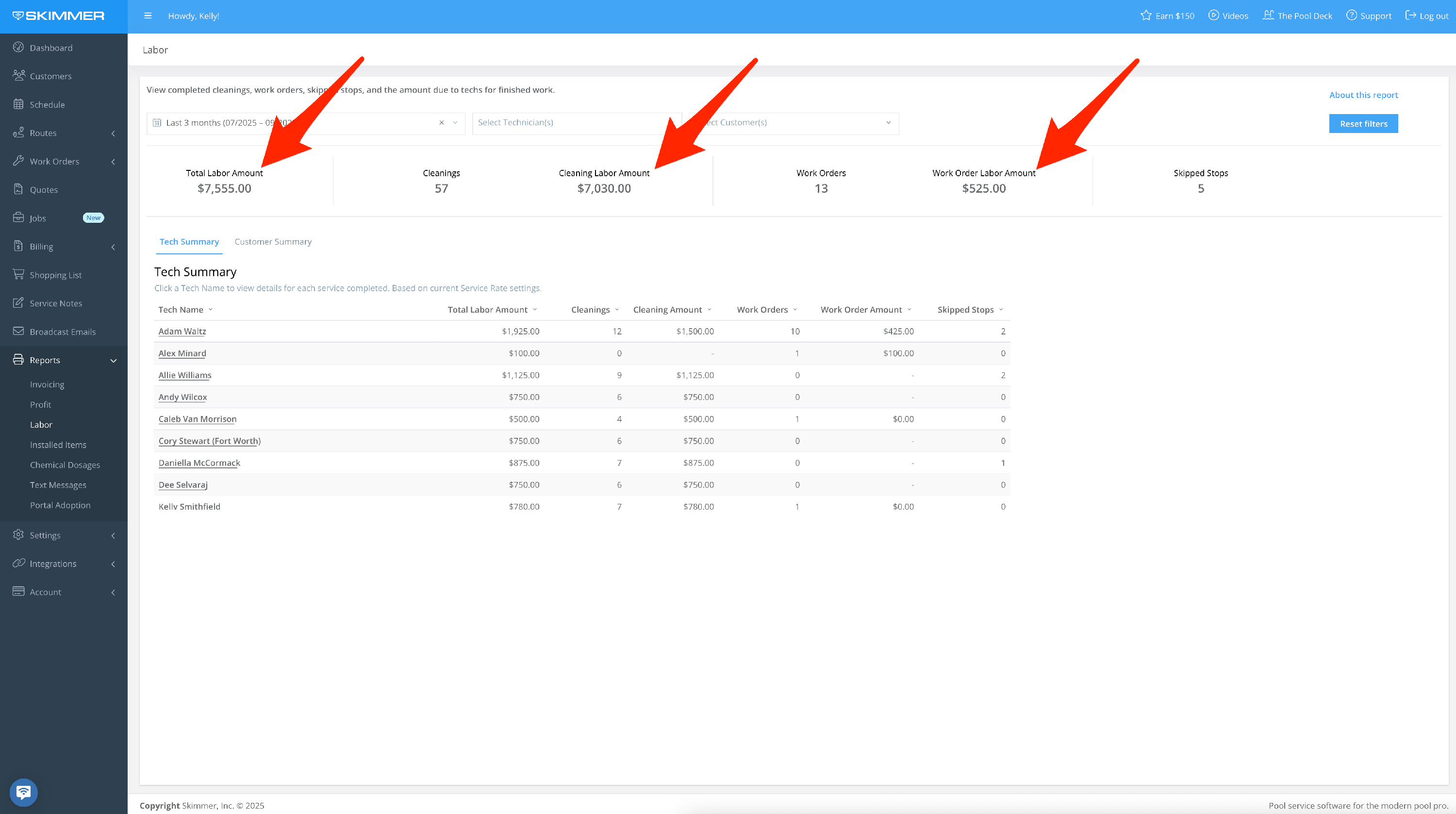Click the hamburger menu icon

coord(148,16)
